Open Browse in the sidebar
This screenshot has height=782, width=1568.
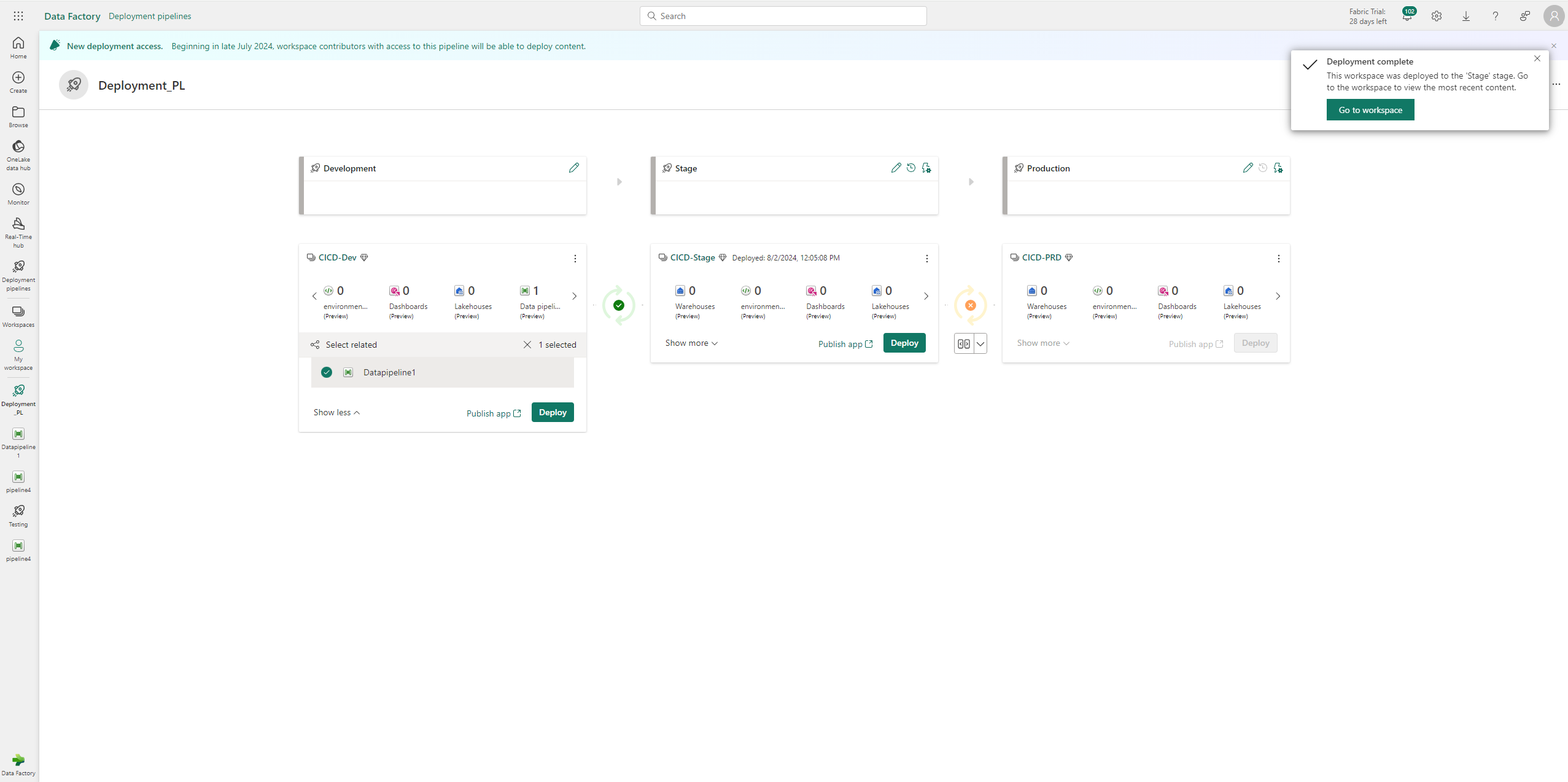(18, 117)
